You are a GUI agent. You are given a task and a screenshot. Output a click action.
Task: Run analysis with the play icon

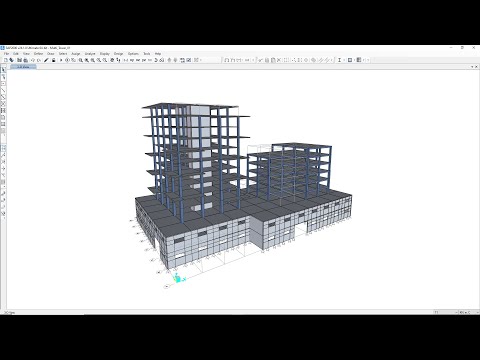pyautogui.click(x=61, y=60)
